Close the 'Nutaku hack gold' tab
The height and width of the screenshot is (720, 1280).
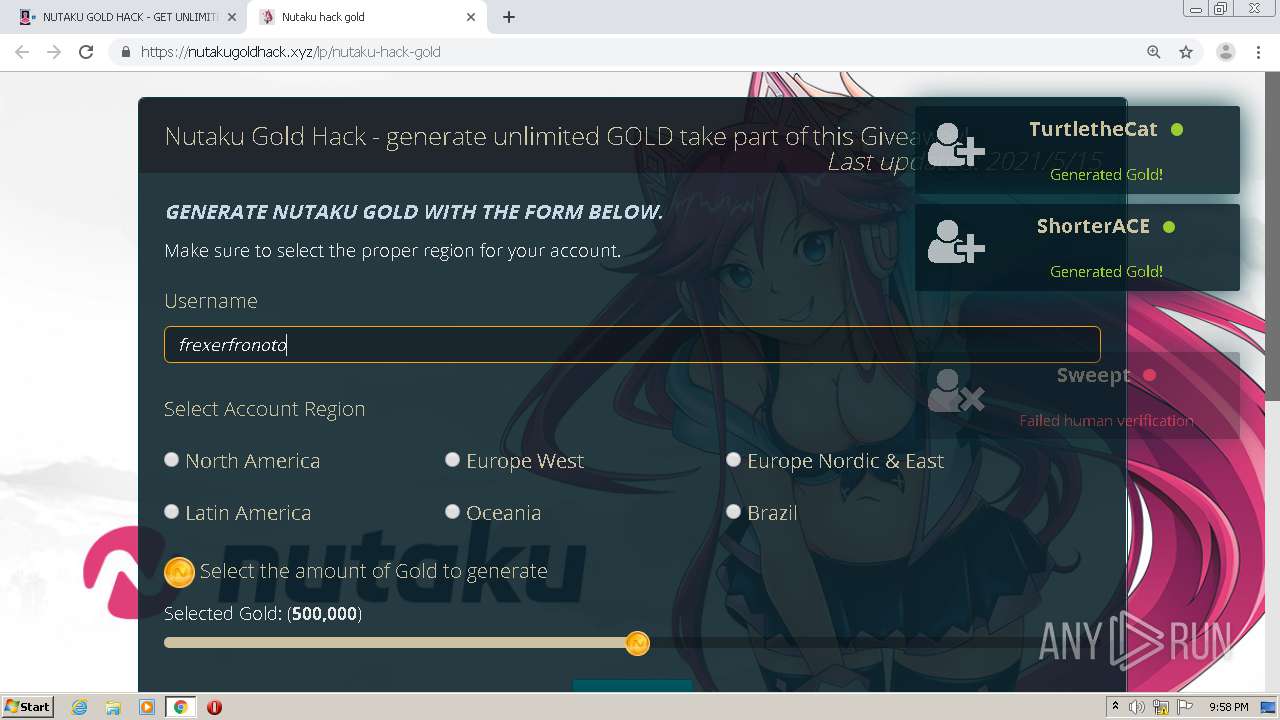pos(471,17)
